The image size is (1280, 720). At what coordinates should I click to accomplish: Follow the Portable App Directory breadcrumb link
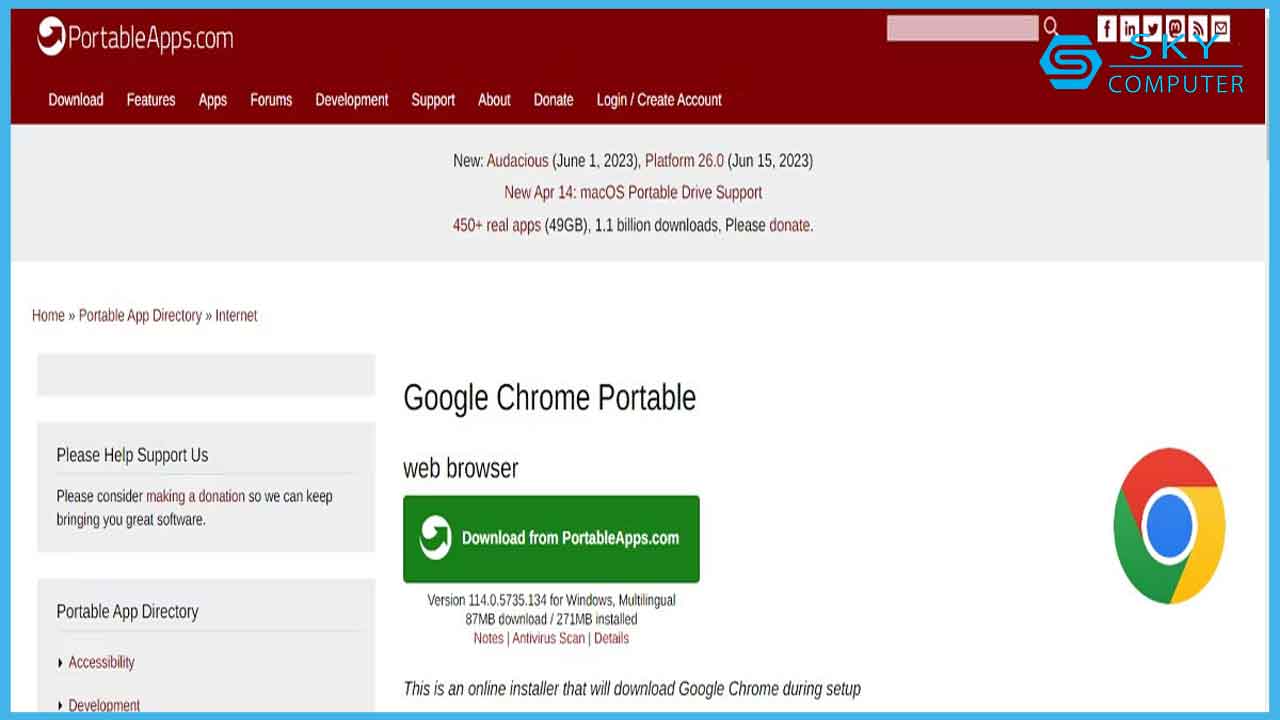140,315
